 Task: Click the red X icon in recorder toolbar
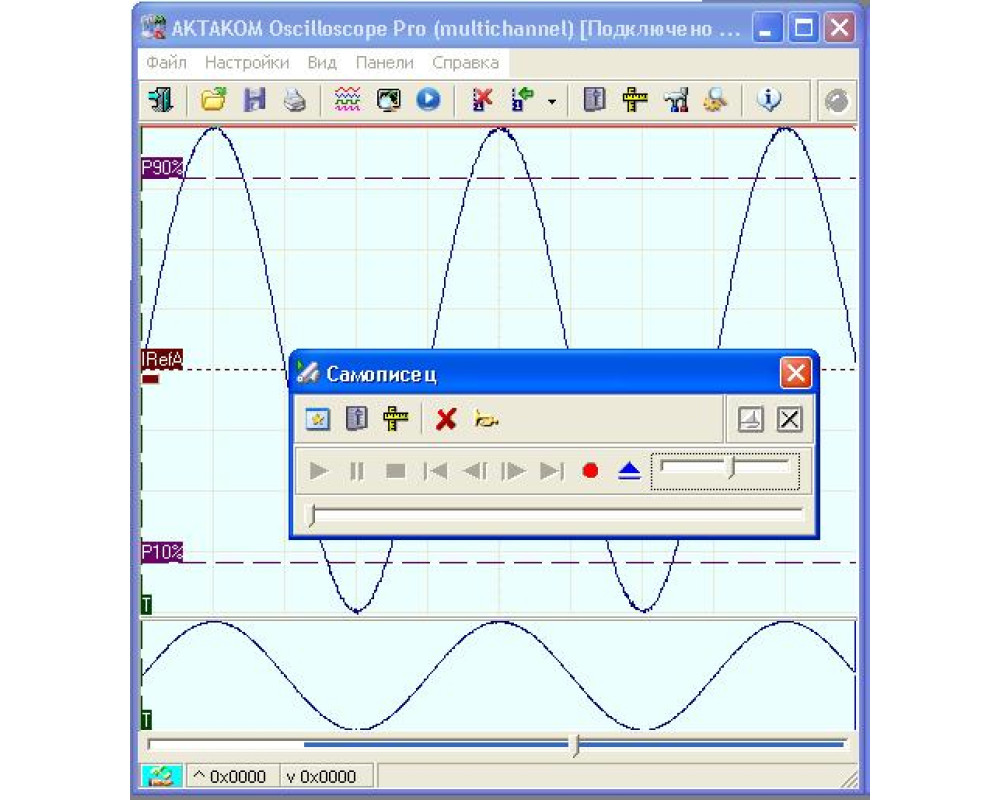click(x=446, y=420)
